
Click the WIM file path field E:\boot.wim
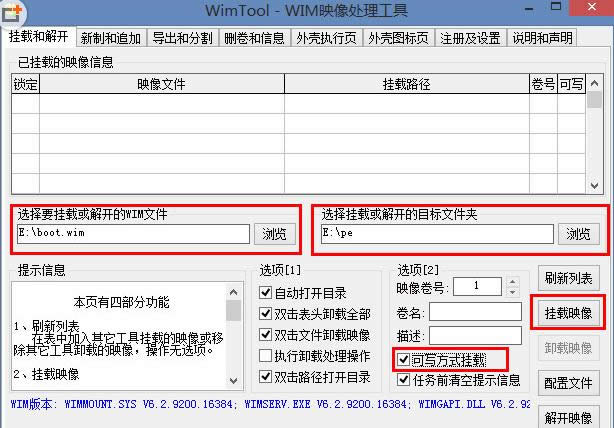134,234
